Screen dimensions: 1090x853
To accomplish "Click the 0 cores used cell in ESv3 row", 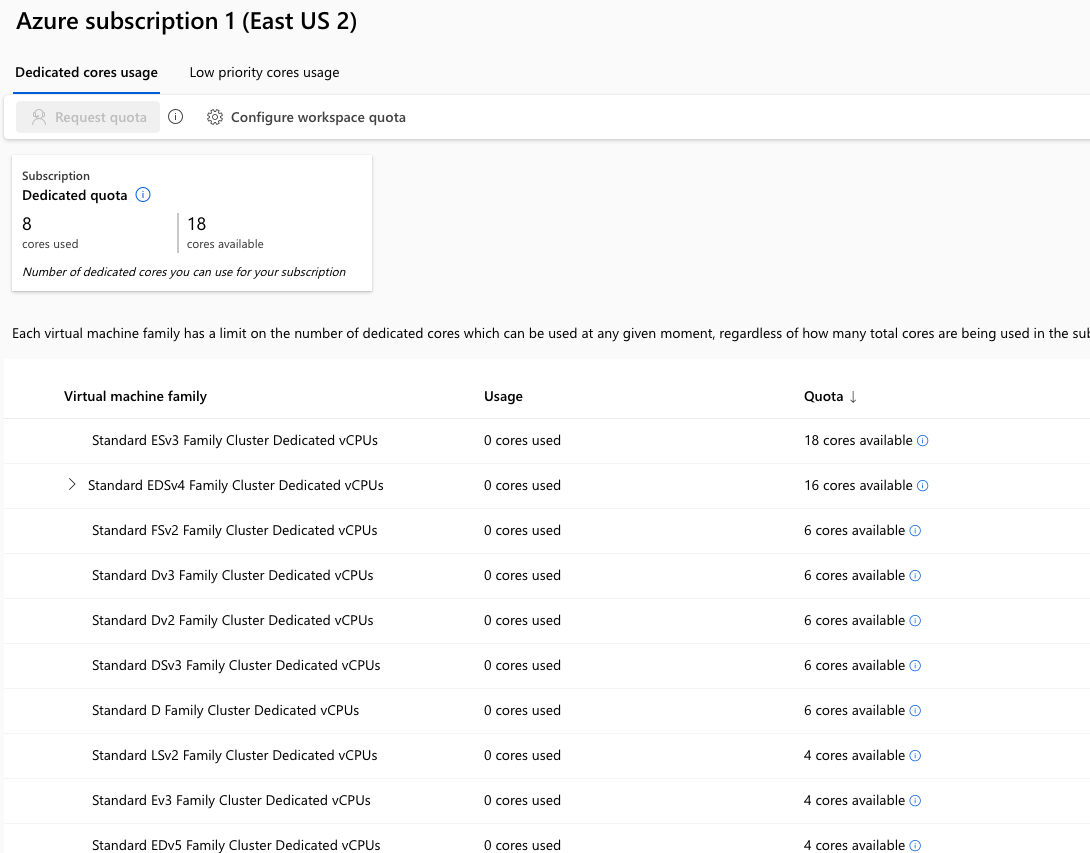I will point(522,440).
